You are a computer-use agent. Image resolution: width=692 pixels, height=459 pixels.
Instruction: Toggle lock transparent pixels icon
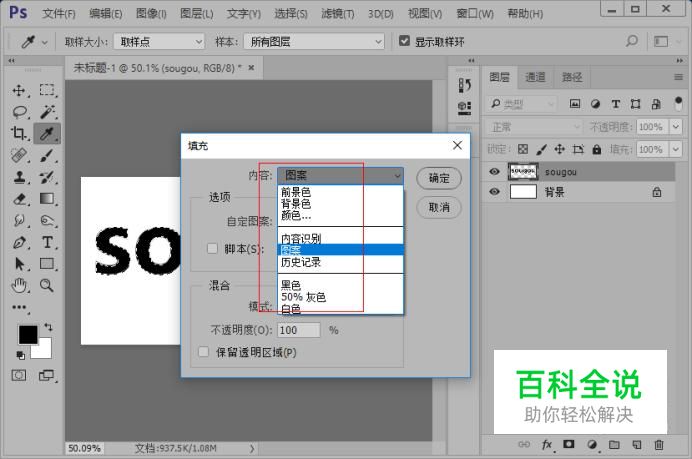click(x=523, y=149)
